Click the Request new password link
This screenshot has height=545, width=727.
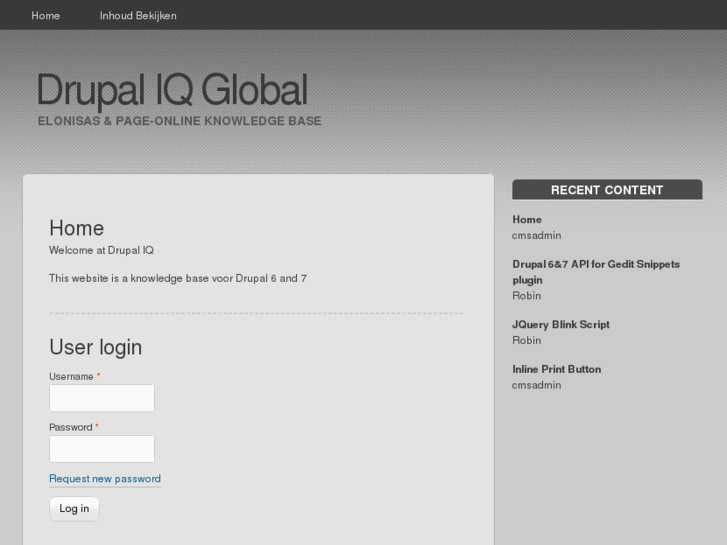(105, 479)
